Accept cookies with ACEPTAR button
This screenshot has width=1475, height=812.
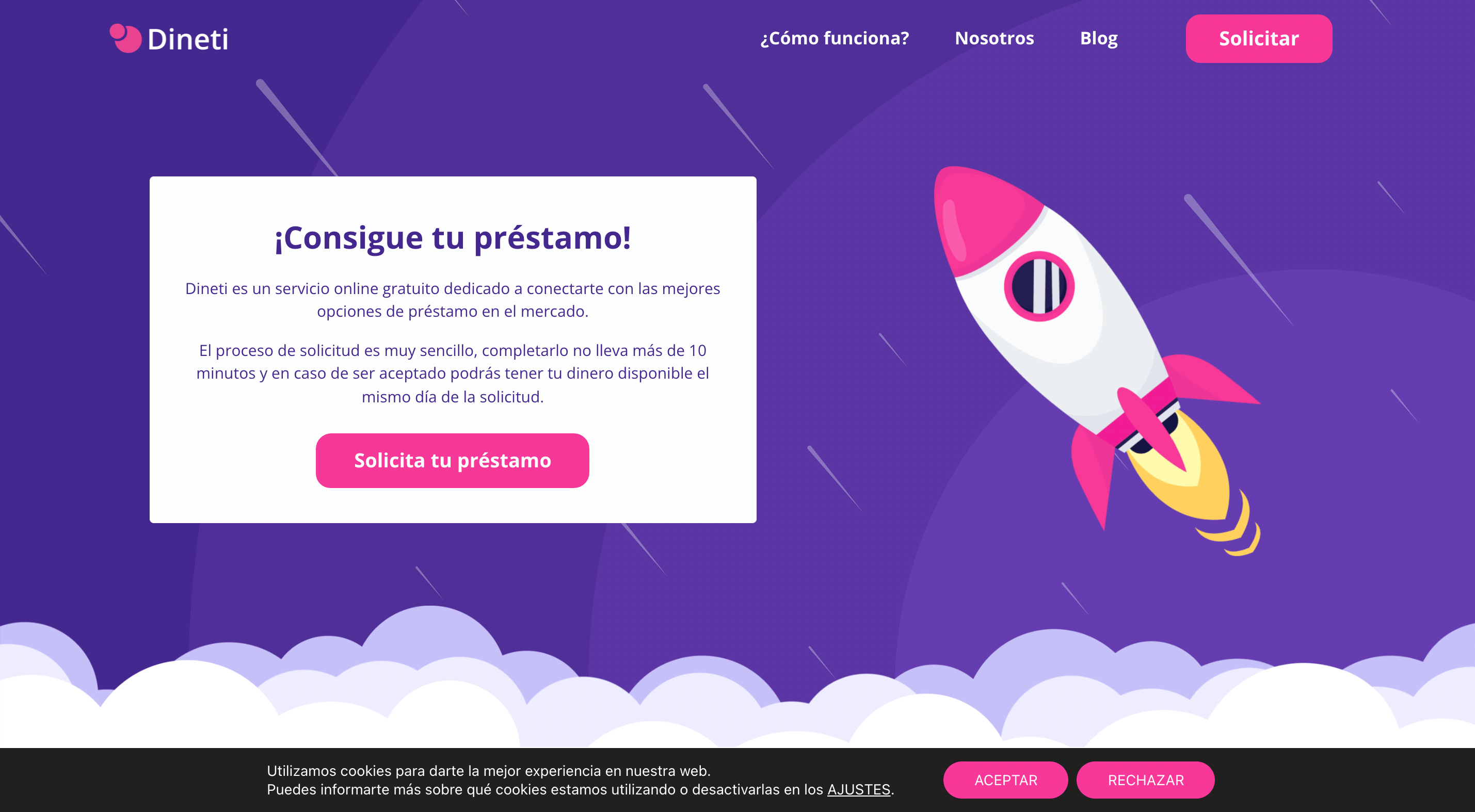tap(1005, 780)
